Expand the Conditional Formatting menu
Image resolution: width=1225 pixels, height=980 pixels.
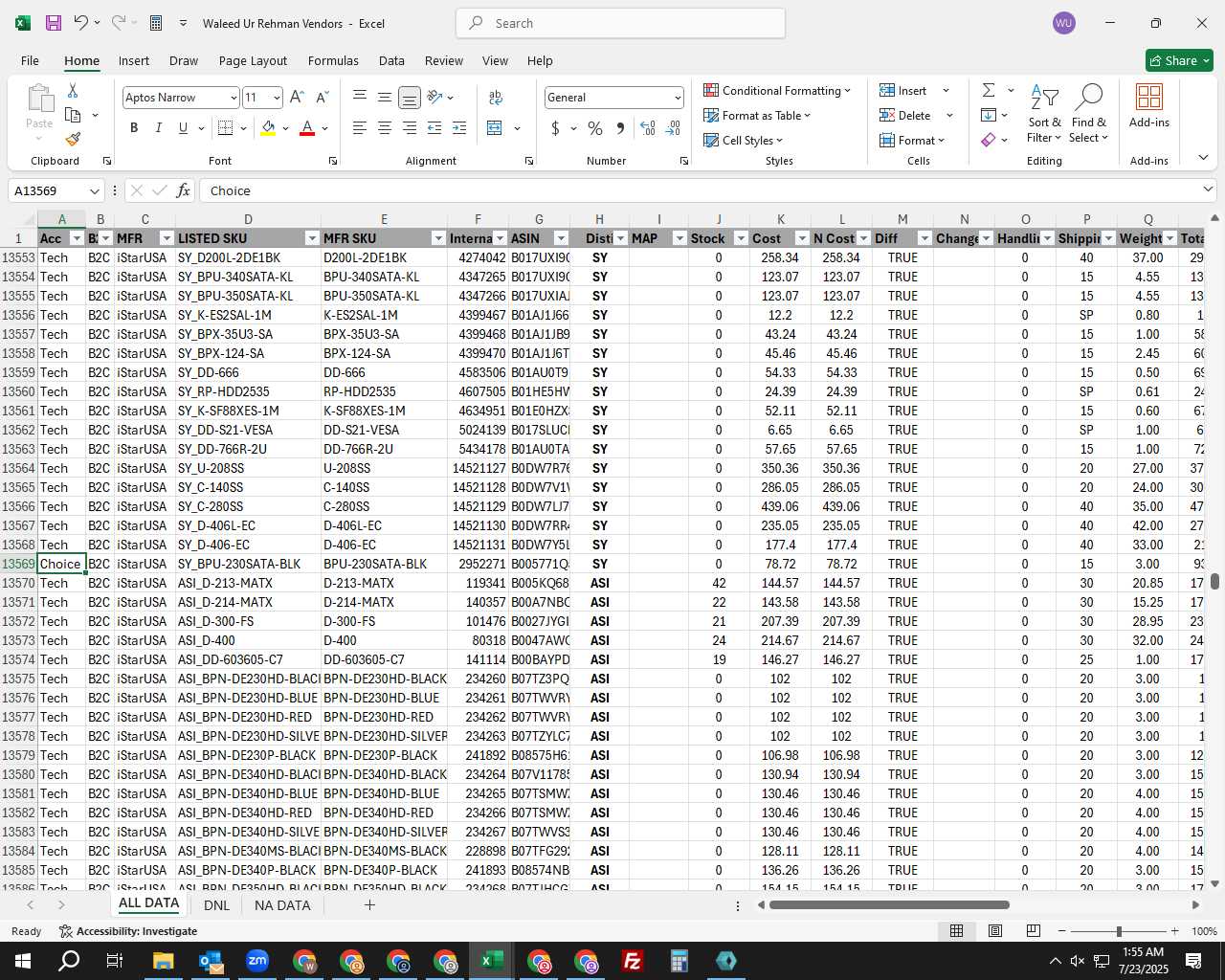tap(776, 90)
